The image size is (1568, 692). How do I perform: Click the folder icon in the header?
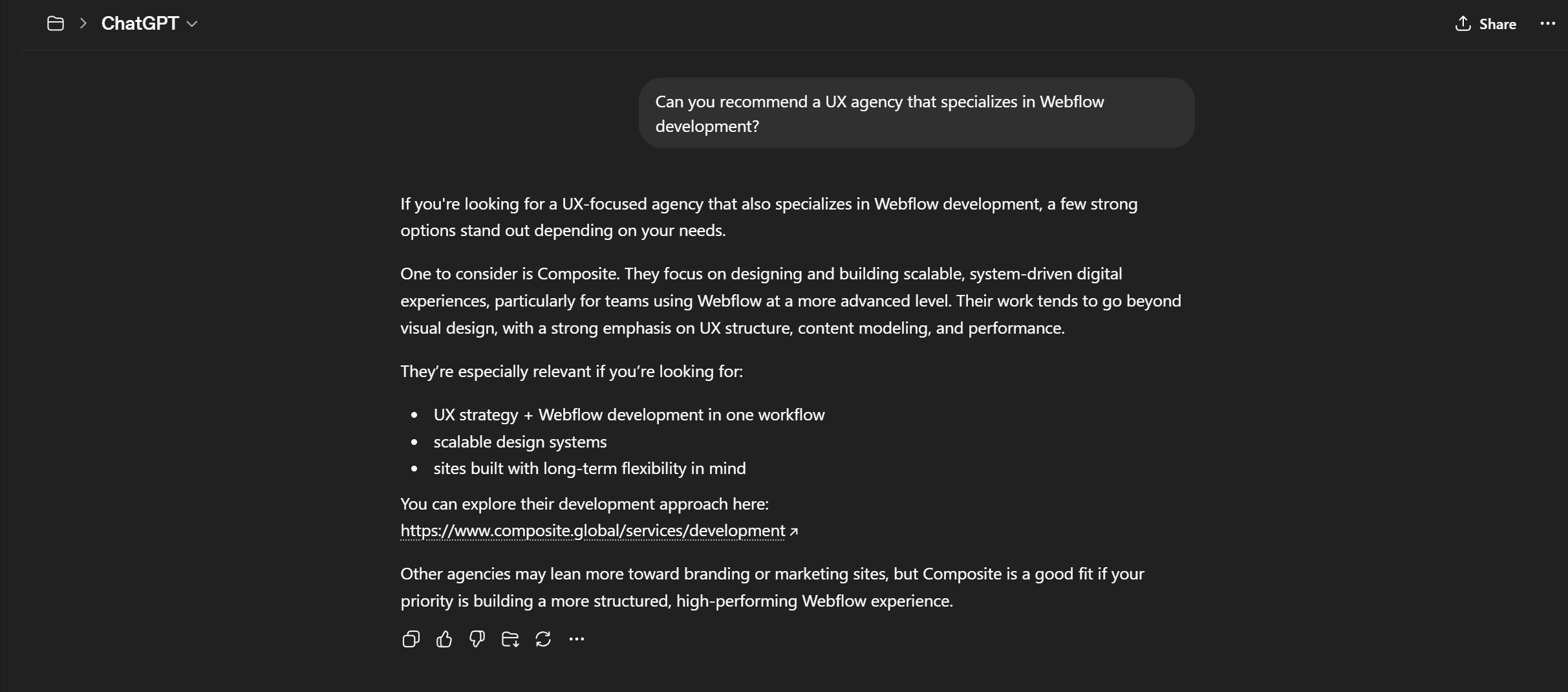coord(56,23)
